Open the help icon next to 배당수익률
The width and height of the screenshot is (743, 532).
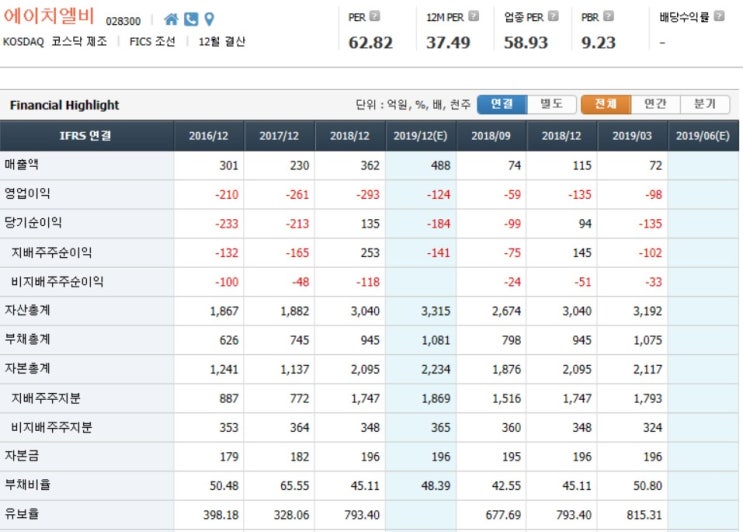[x=719, y=16]
